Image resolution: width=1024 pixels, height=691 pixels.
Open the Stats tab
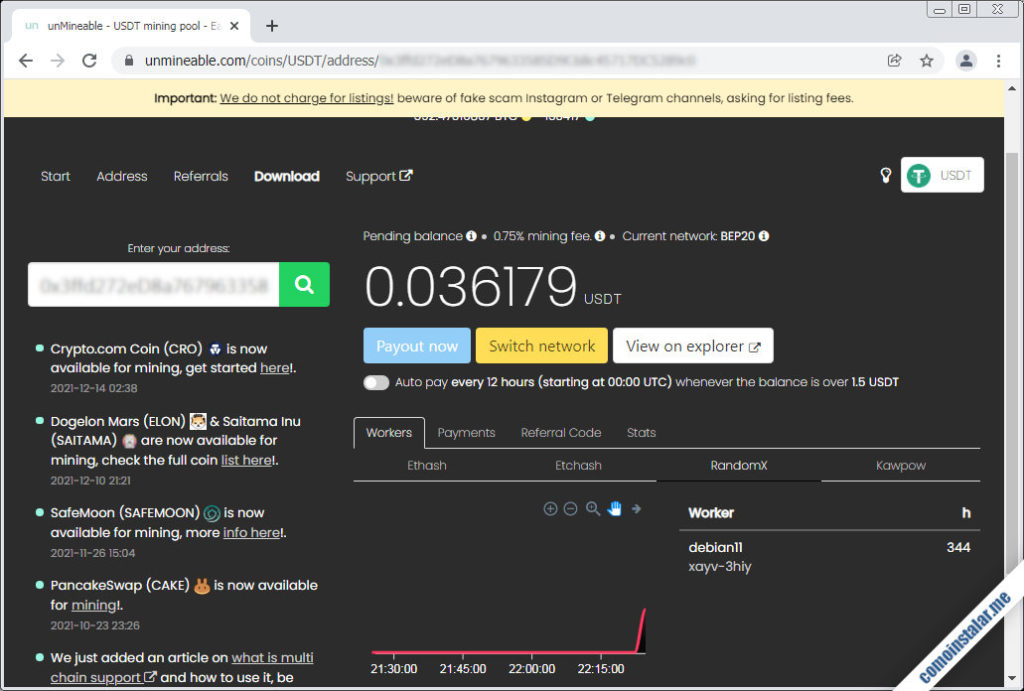(x=641, y=432)
